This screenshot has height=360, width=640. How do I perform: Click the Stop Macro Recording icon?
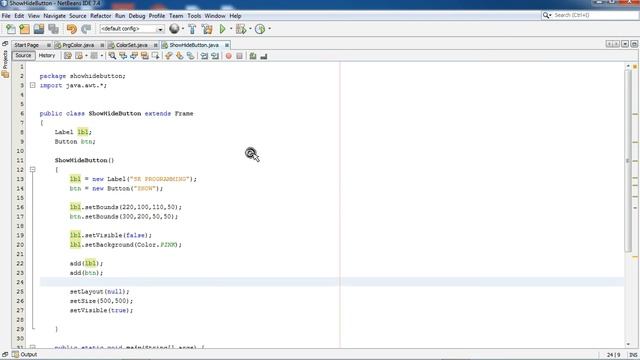click(x=240, y=56)
